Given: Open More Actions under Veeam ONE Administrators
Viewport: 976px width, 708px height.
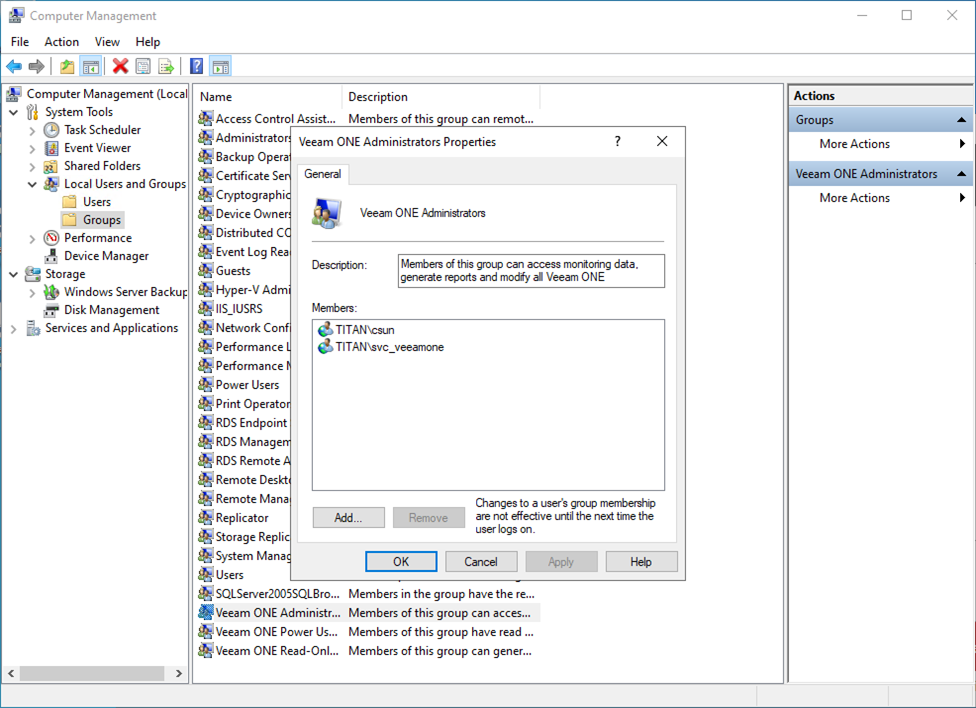Looking at the screenshot, I should [x=881, y=198].
